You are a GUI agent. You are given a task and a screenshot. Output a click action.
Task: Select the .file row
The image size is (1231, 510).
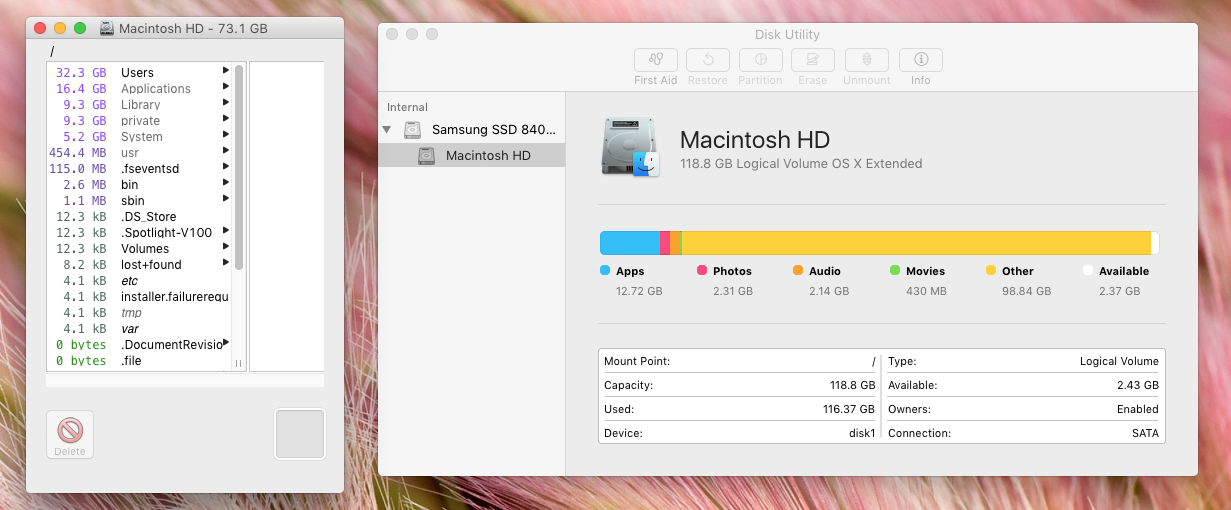[139, 360]
